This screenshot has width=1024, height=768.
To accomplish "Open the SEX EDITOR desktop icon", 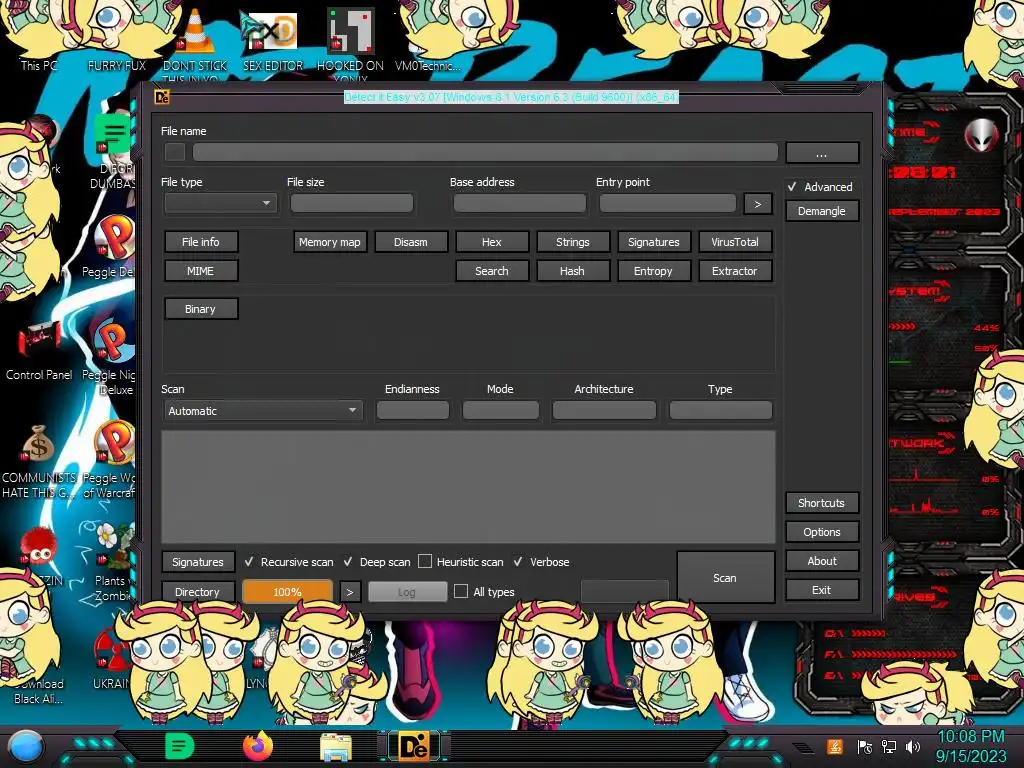I will click(273, 42).
